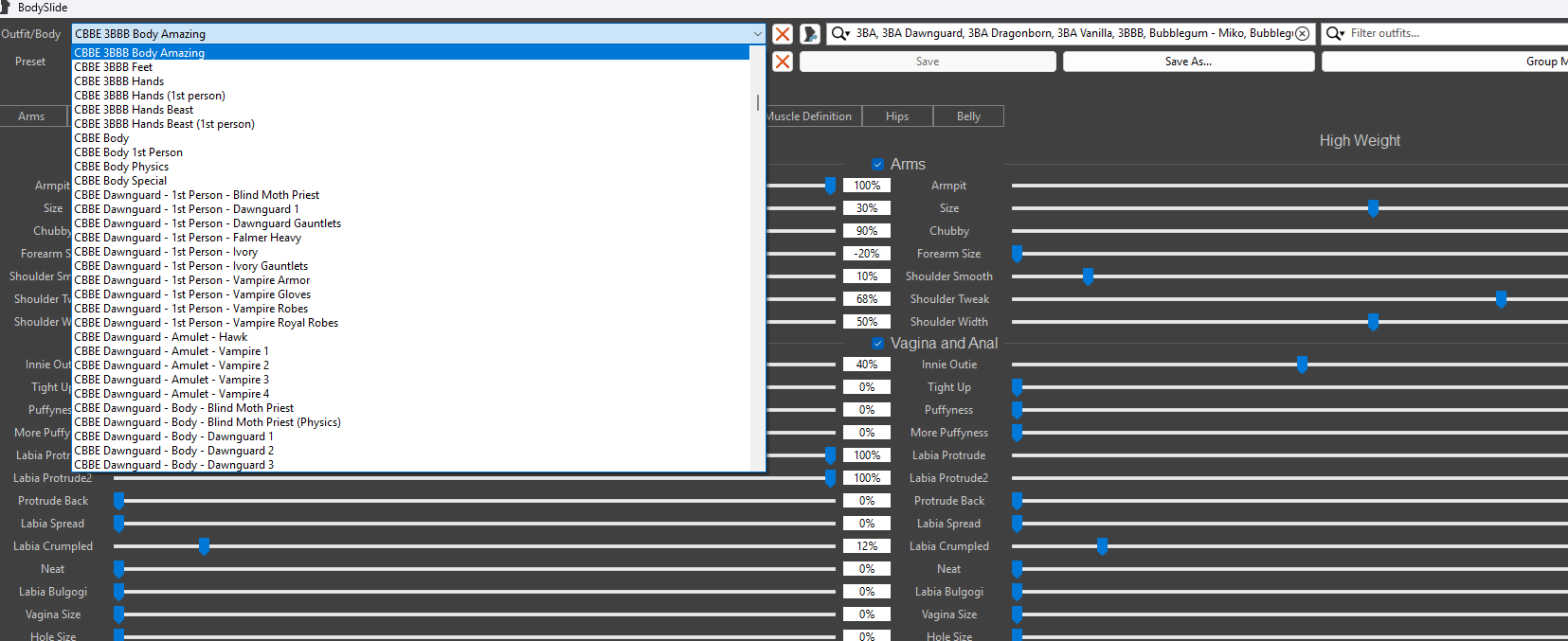Click the Shoulder Tweak 68% value field

(x=867, y=299)
